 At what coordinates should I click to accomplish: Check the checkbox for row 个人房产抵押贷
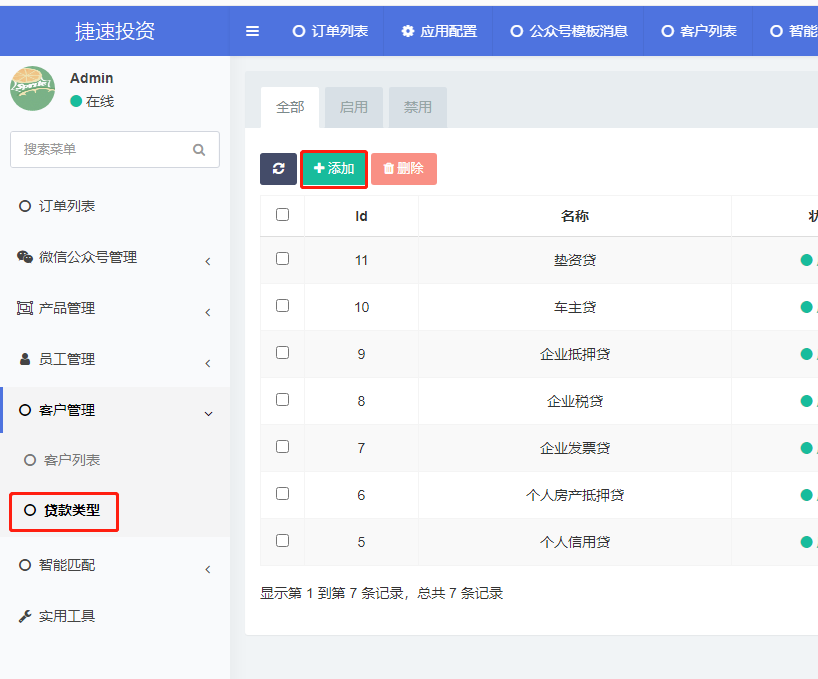[x=282, y=493]
